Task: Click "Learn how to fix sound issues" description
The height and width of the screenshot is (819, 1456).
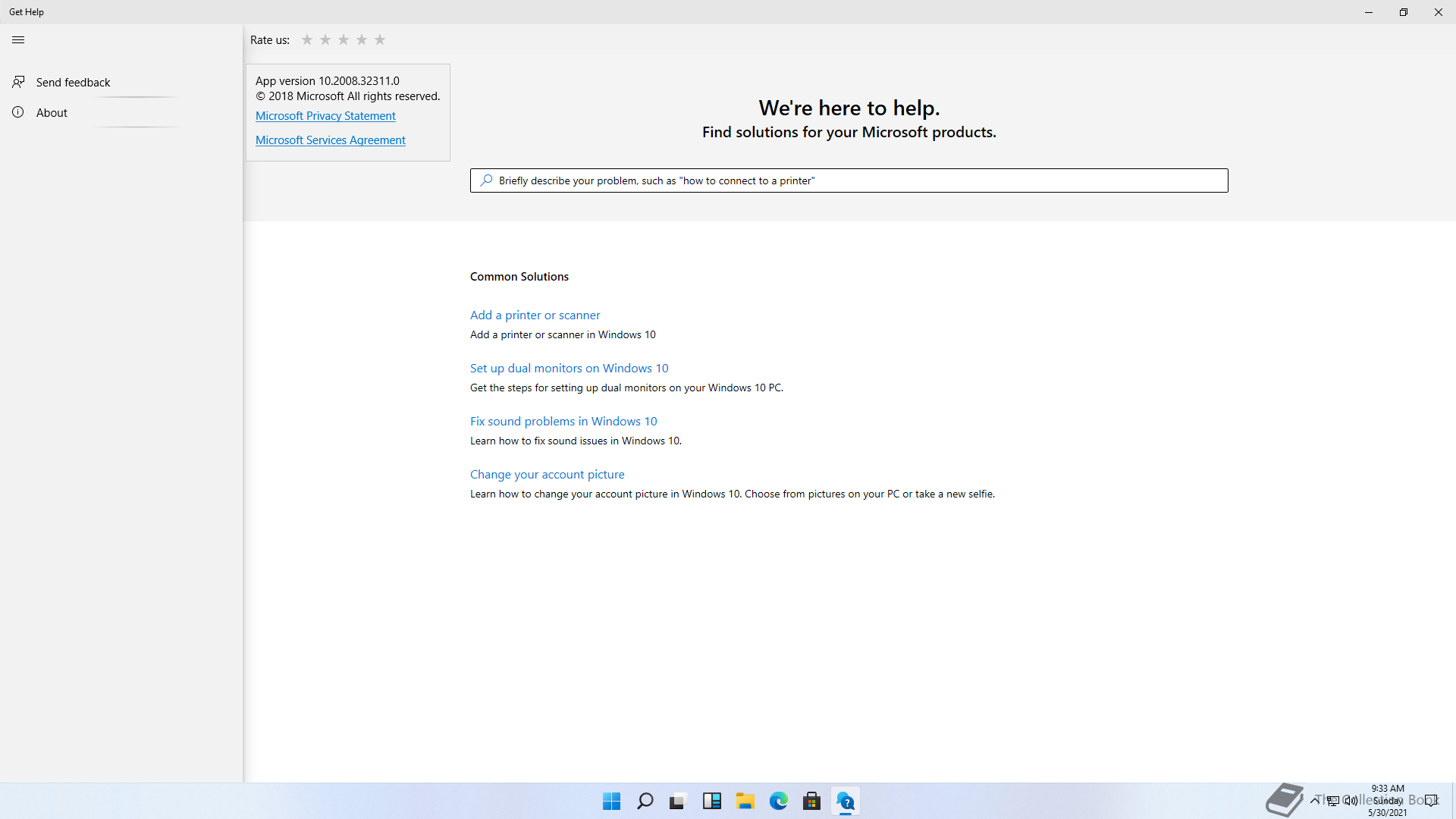Action: [x=576, y=441]
